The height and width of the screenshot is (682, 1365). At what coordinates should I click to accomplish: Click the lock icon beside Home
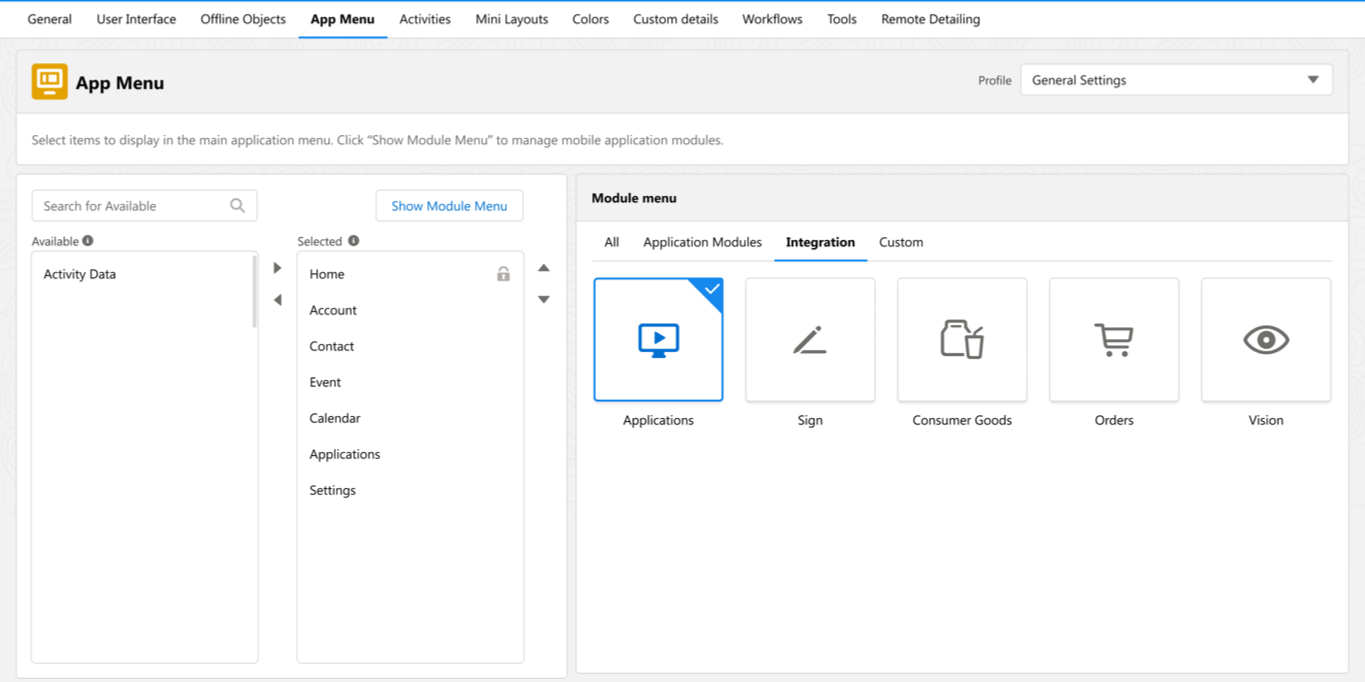pos(505,272)
